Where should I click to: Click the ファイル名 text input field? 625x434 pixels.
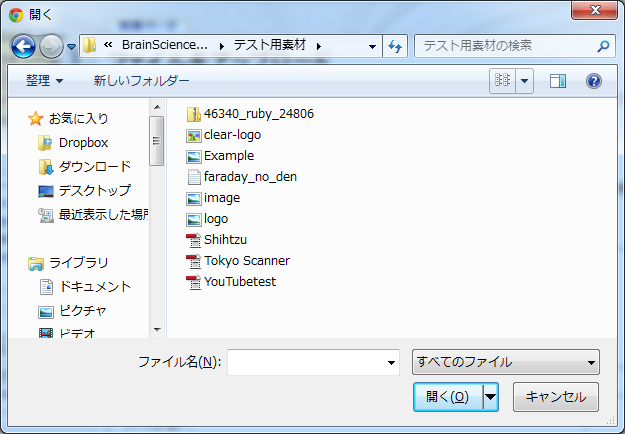point(305,362)
